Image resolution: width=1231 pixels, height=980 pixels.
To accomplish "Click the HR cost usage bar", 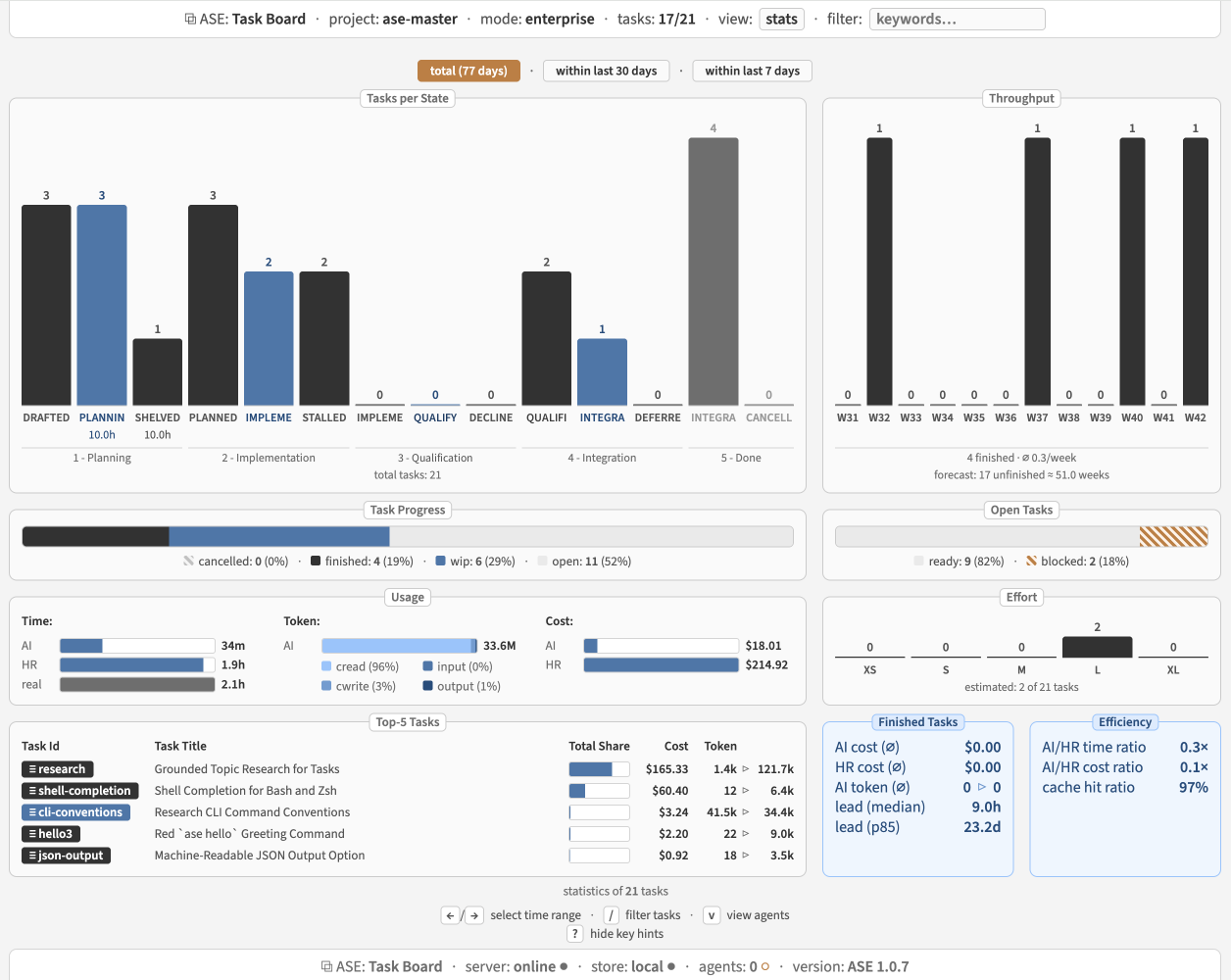I will click(x=661, y=664).
